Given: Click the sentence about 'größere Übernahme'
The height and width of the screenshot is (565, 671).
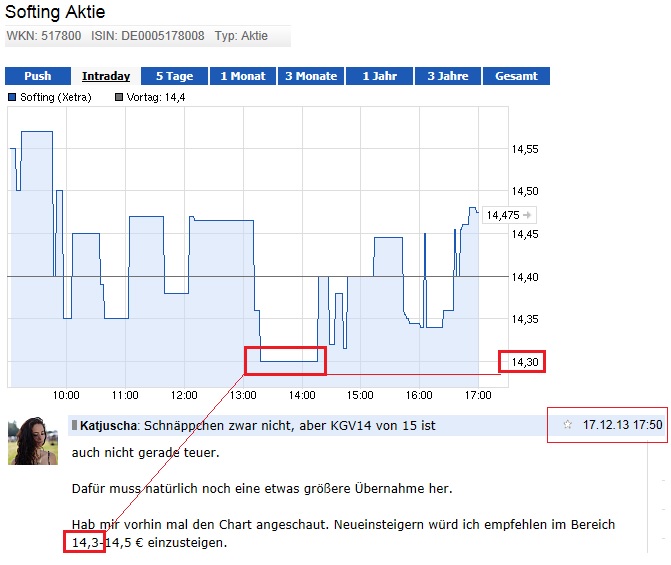Looking at the screenshot, I should tap(262, 488).
